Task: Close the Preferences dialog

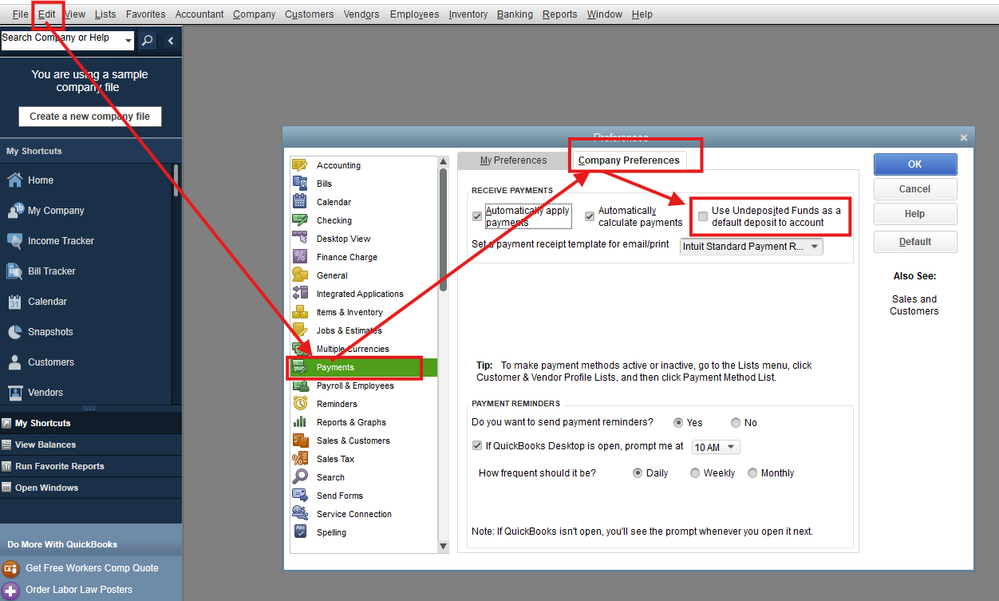Action: pyautogui.click(x=963, y=138)
